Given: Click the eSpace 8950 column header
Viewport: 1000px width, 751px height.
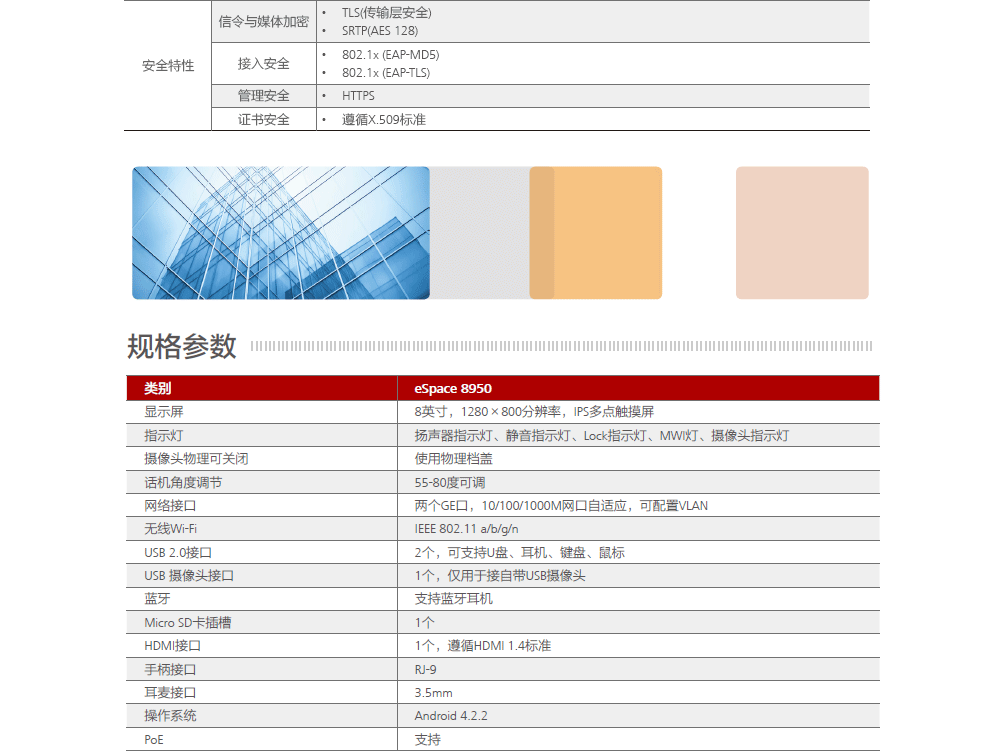Looking at the screenshot, I should 453,388.
